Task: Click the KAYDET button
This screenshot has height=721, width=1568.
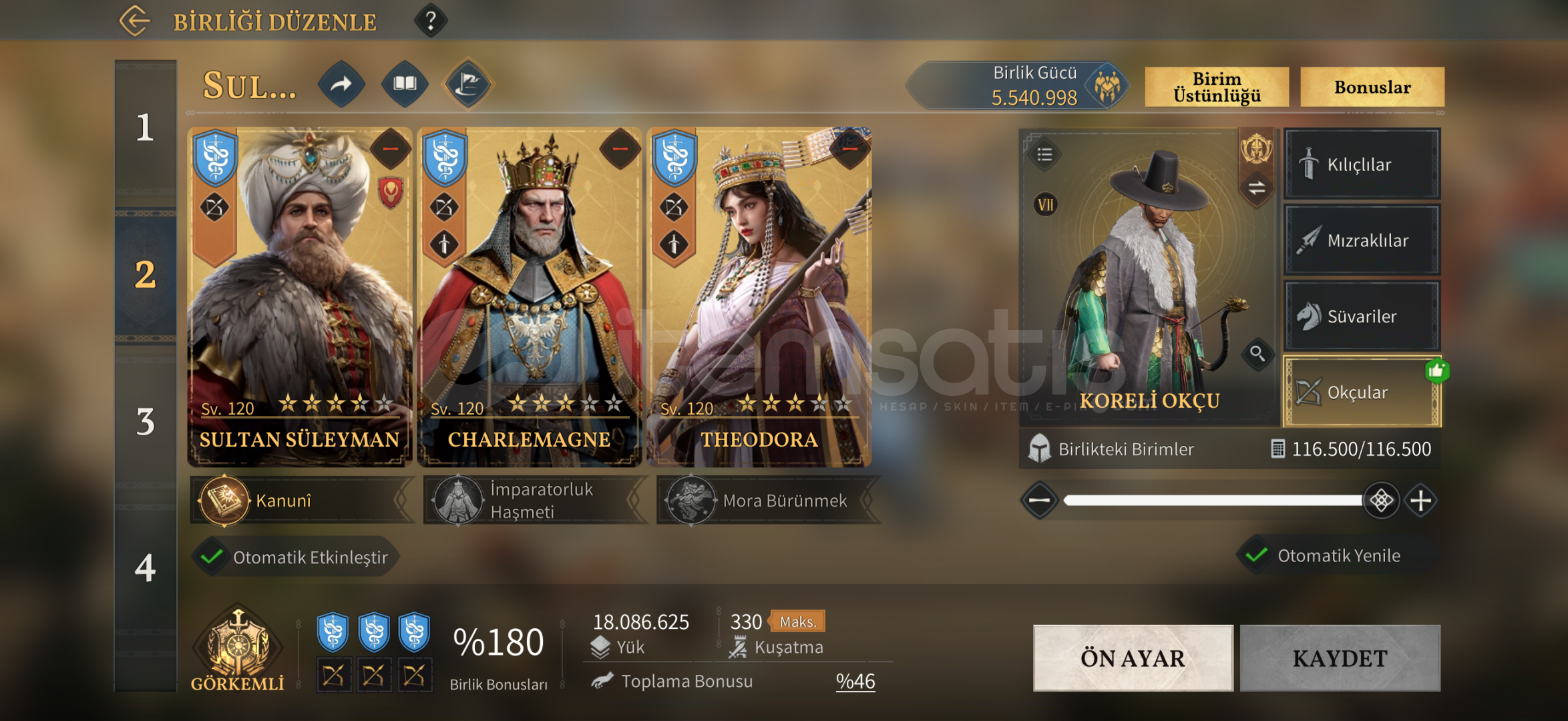Action: pyautogui.click(x=1340, y=658)
